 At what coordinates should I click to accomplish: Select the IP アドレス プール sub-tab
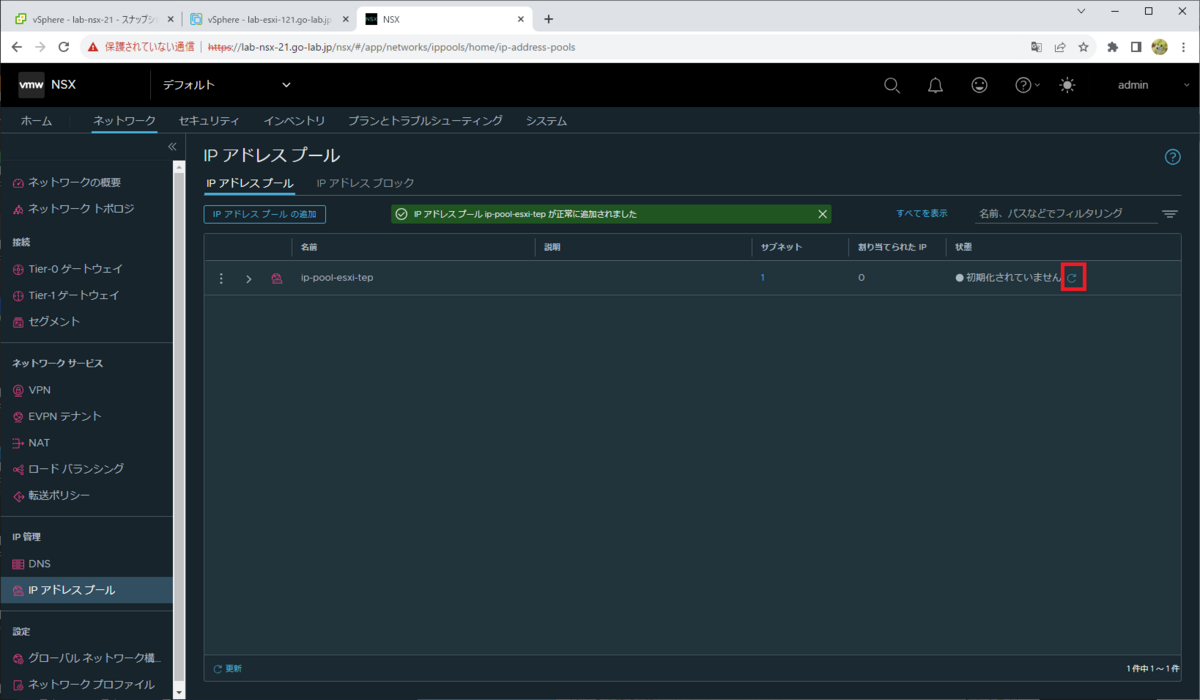[249, 183]
